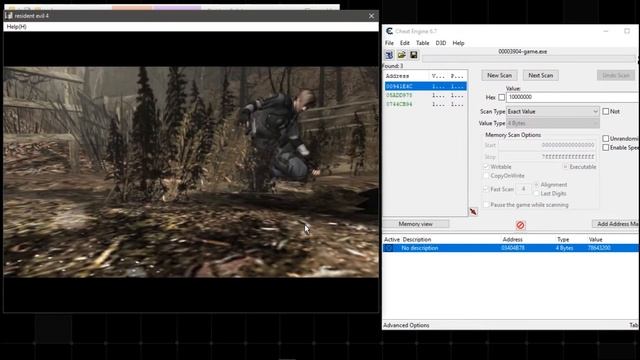Click the Active column header
This screenshot has height=360, width=640.
click(x=392, y=239)
